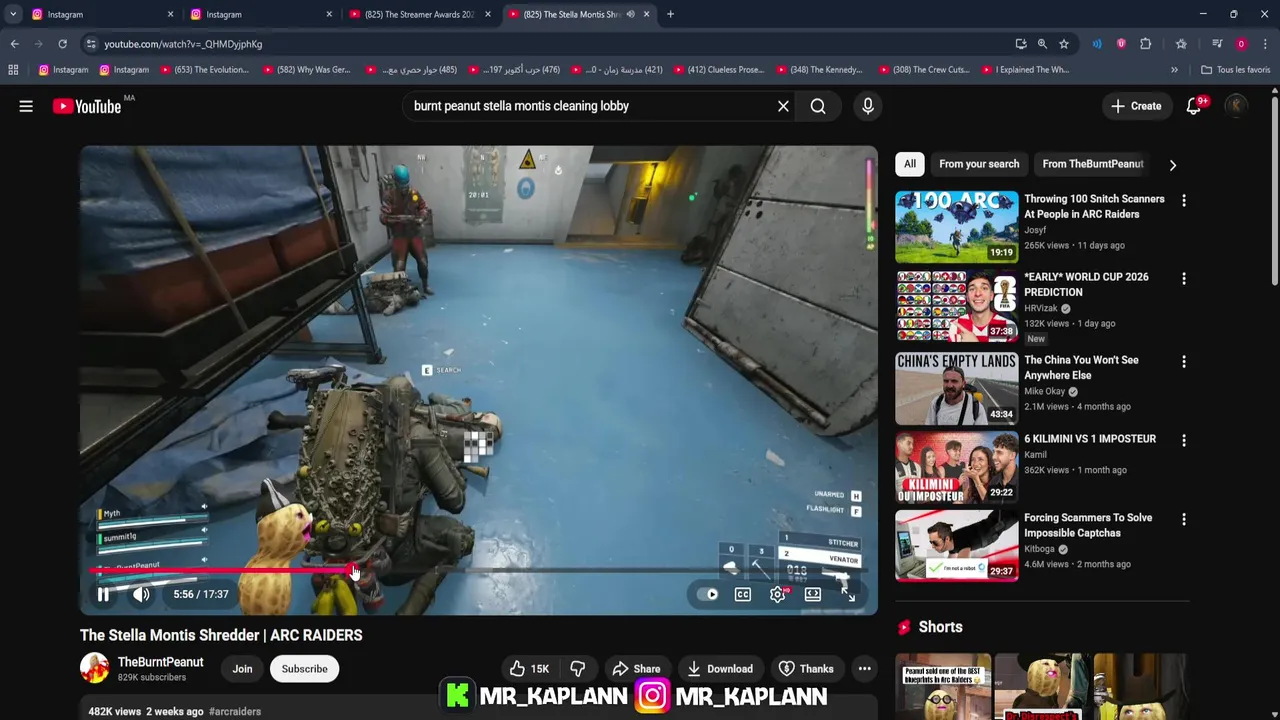Screen dimensions: 1280x720
Task: Install app icon in address bar
Action: pos(1020,44)
